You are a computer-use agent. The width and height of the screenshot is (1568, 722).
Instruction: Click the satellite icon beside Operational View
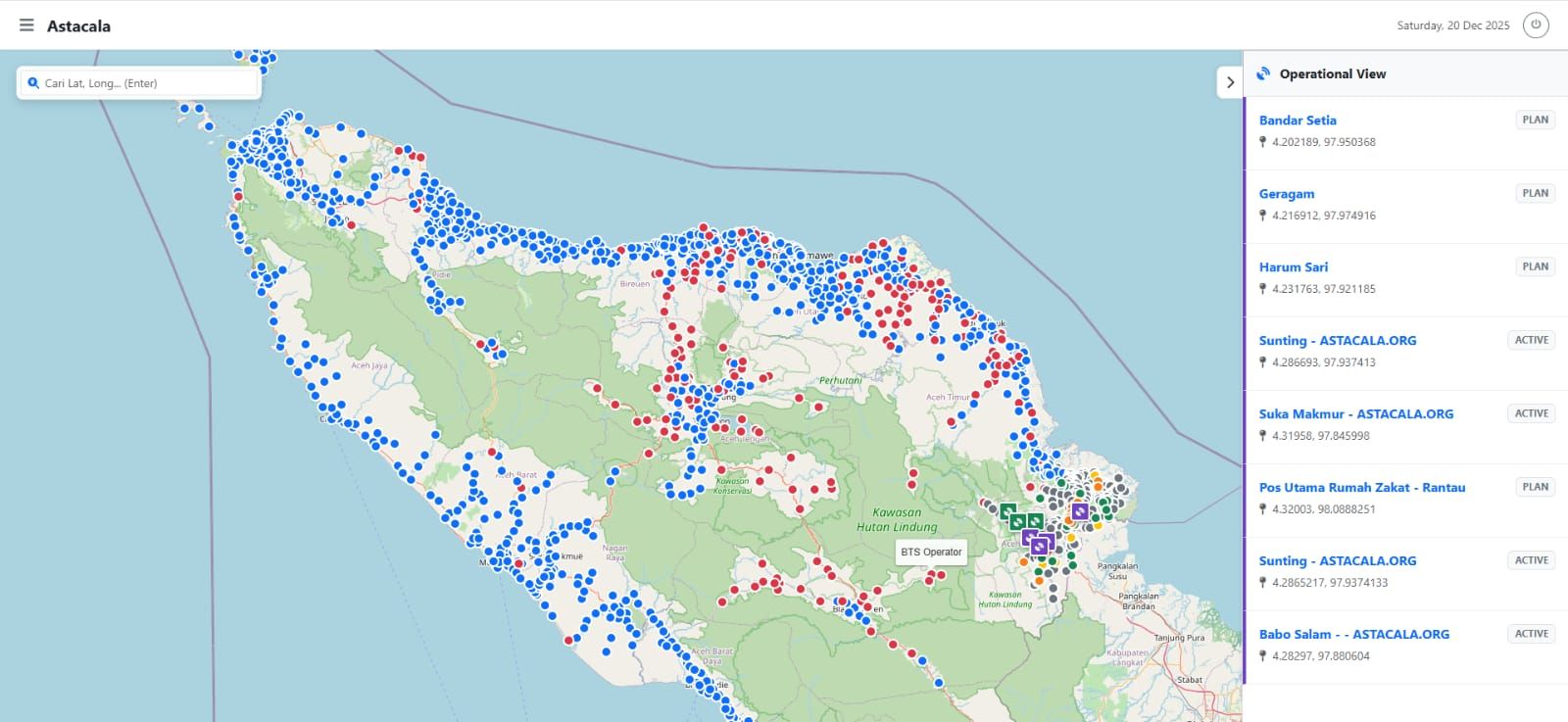tap(1263, 73)
